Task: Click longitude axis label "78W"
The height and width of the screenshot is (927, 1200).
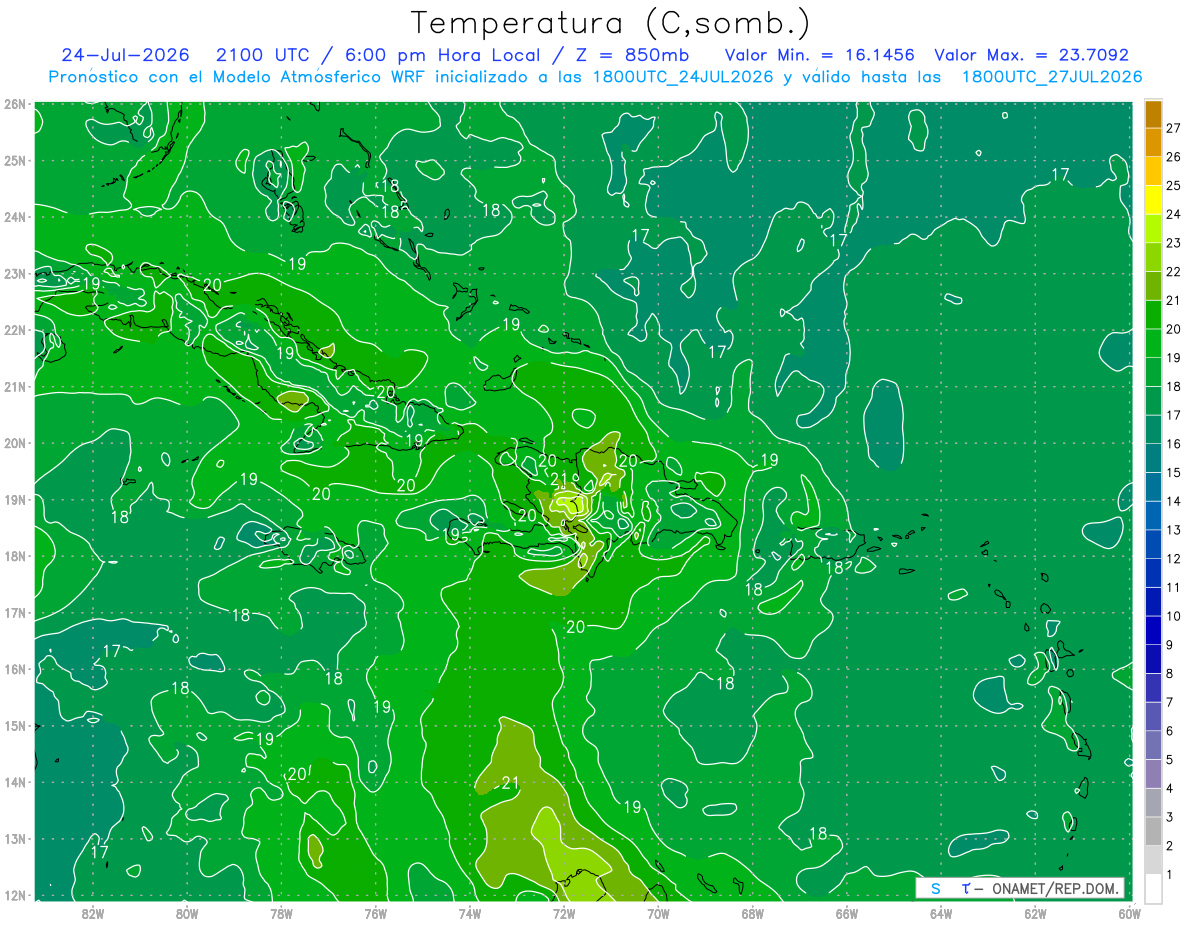Action: 281,912
